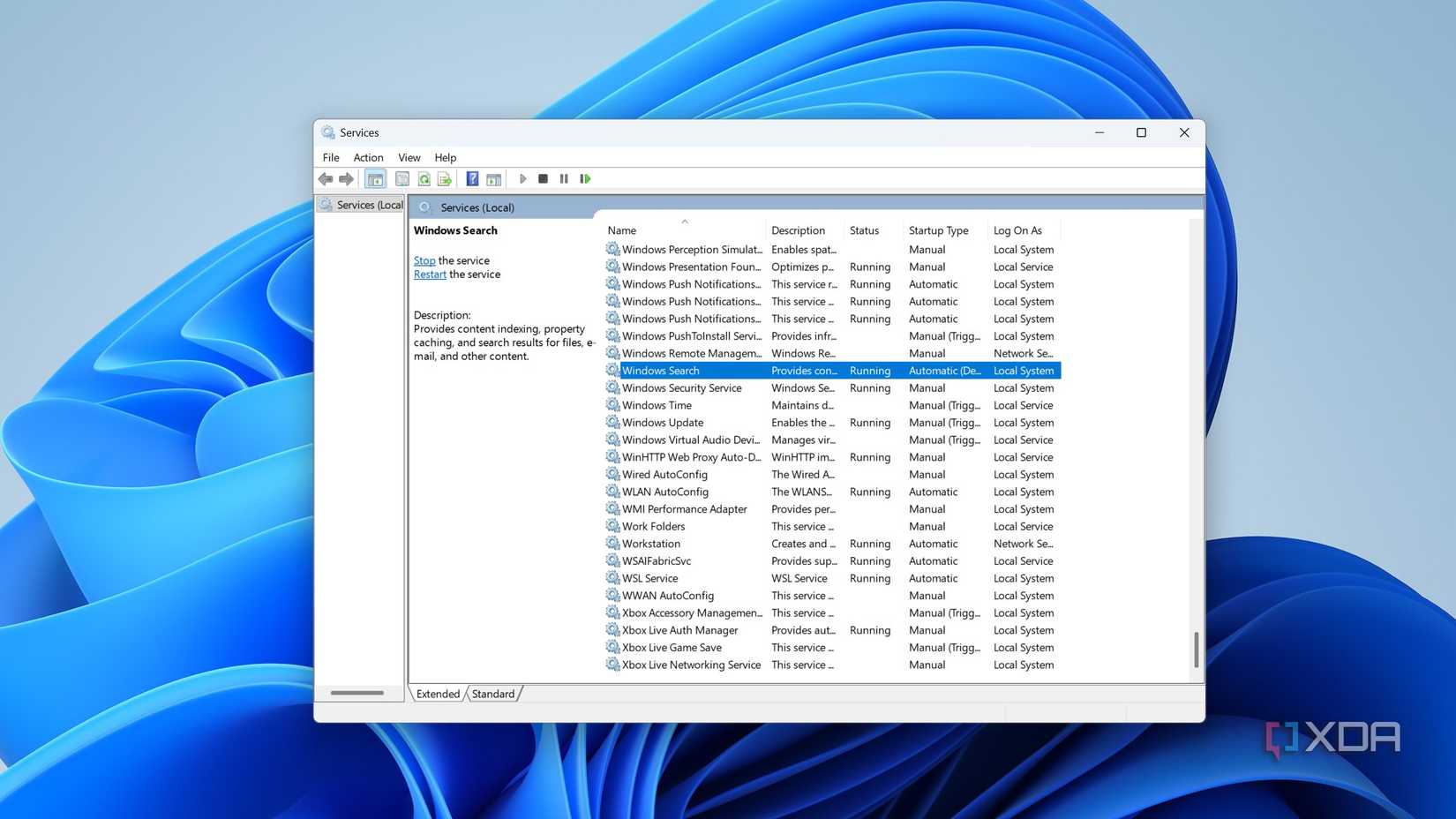Click the Start Service toolbar icon
The width and height of the screenshot is (1456, 819).
[522, 178]
